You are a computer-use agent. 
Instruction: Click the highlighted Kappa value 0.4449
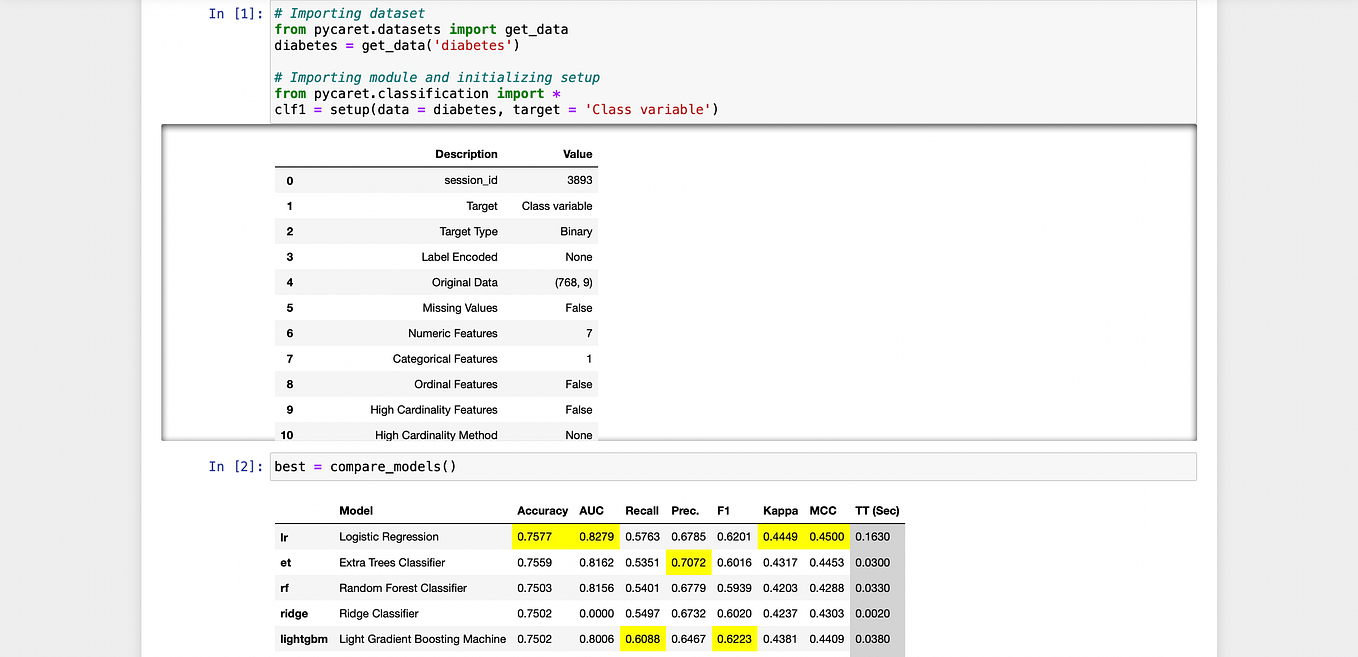point(779,537)
